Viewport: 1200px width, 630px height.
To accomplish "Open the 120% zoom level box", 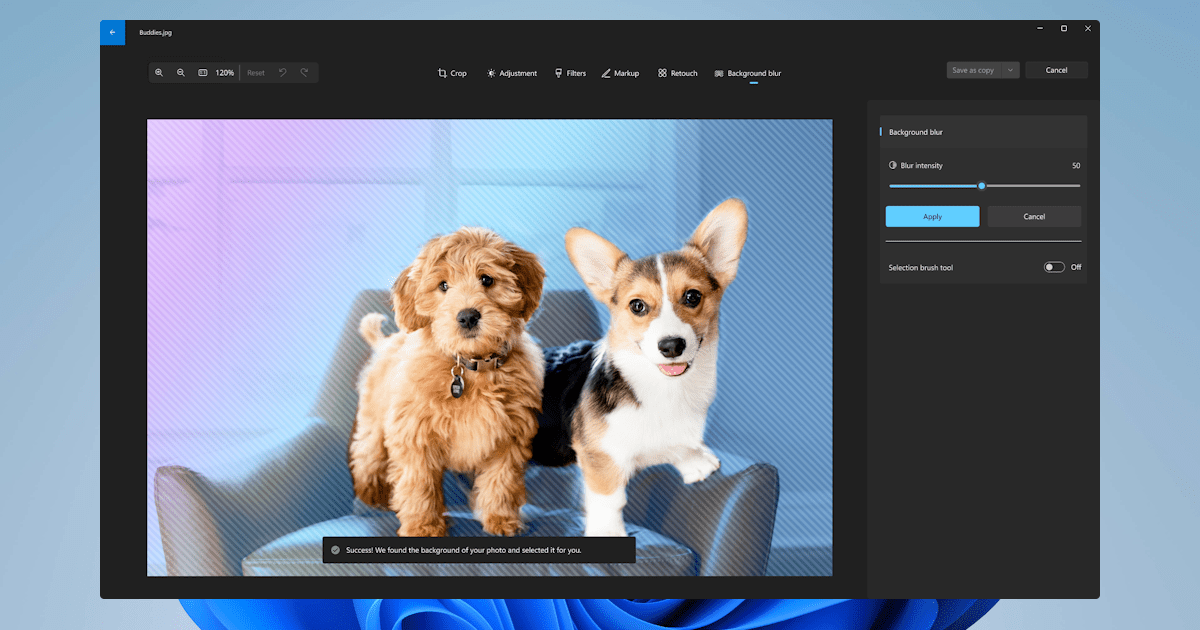I will pyautogui.click(x=225, y=73).
